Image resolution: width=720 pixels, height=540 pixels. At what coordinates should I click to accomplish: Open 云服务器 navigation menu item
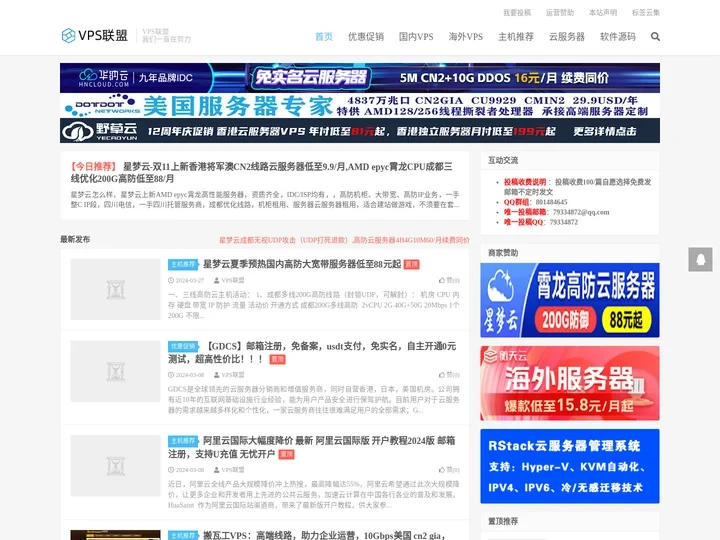click(x=567, y=37)
